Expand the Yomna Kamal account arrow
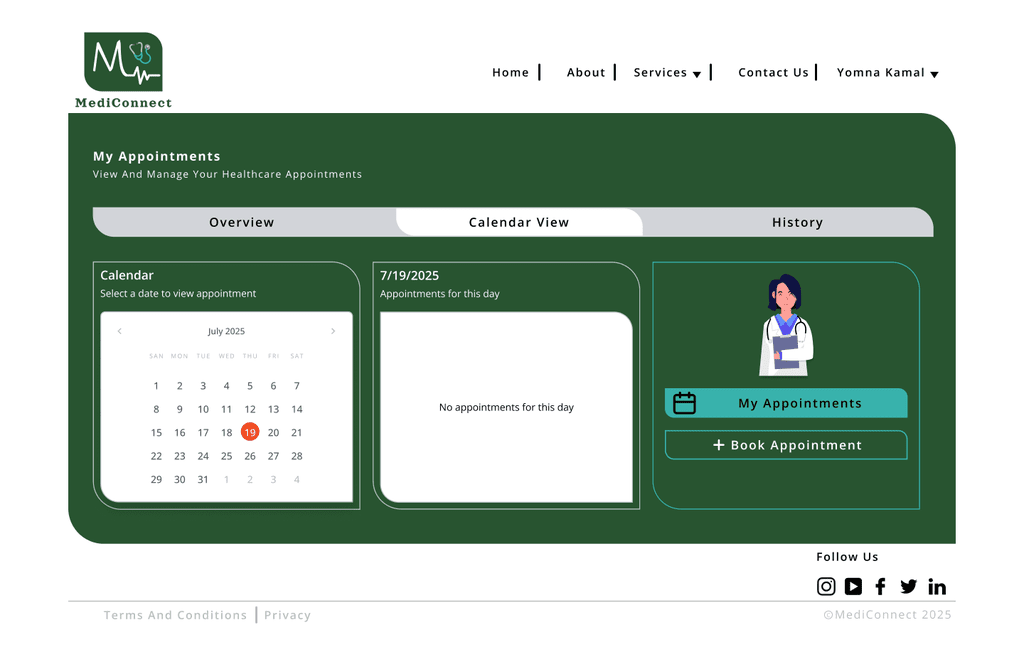1024x652 pixels. coord(935,74)
